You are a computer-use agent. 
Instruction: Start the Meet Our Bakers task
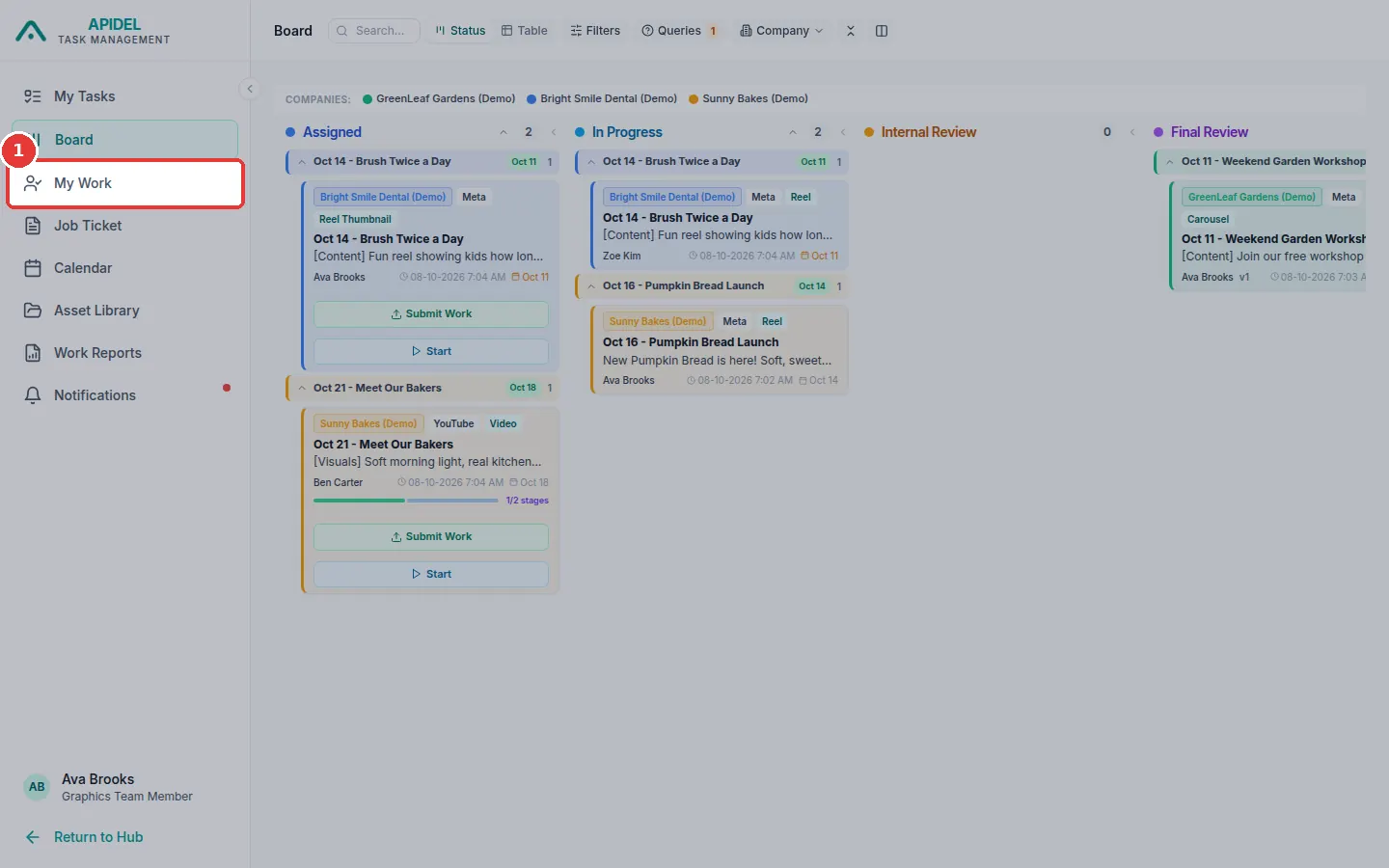[x=431, y=575]
